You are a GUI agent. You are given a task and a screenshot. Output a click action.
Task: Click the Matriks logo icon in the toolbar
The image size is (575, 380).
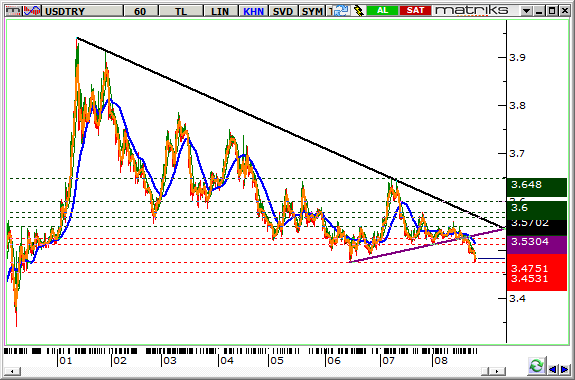(x=13, y=11)
